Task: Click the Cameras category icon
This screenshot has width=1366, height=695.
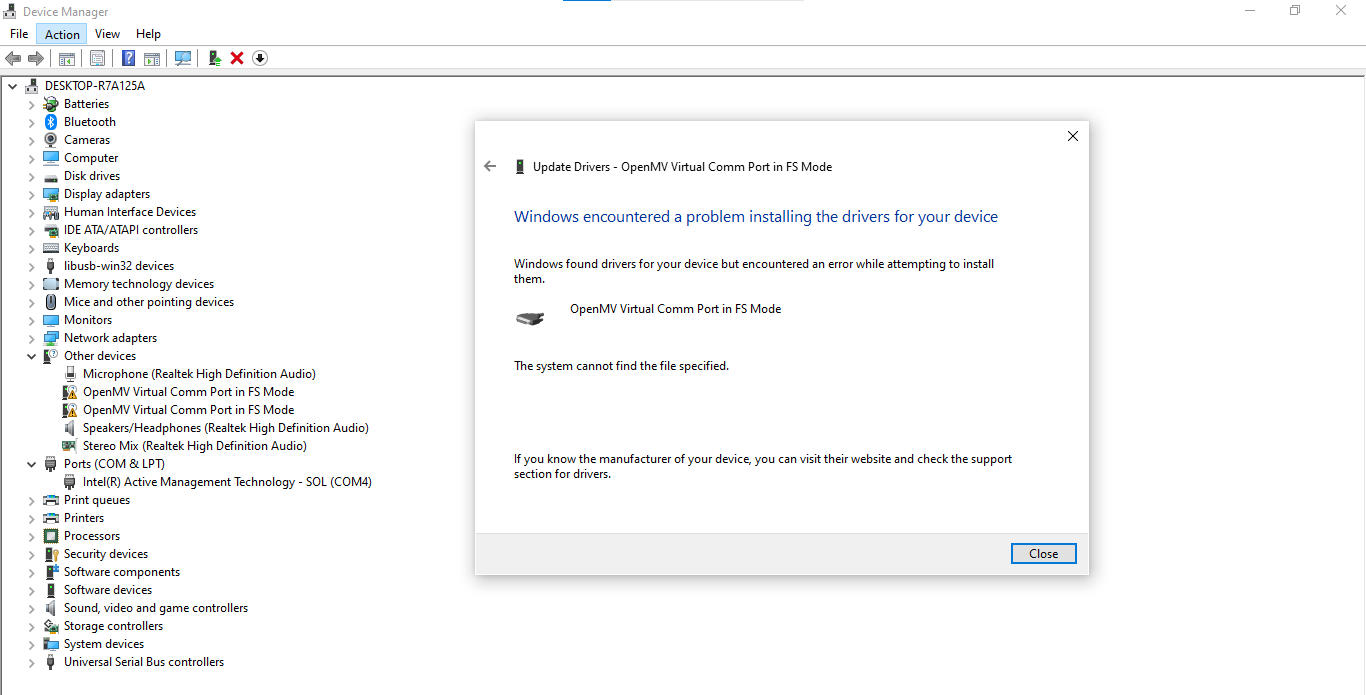Action: (x=51, y=140)
